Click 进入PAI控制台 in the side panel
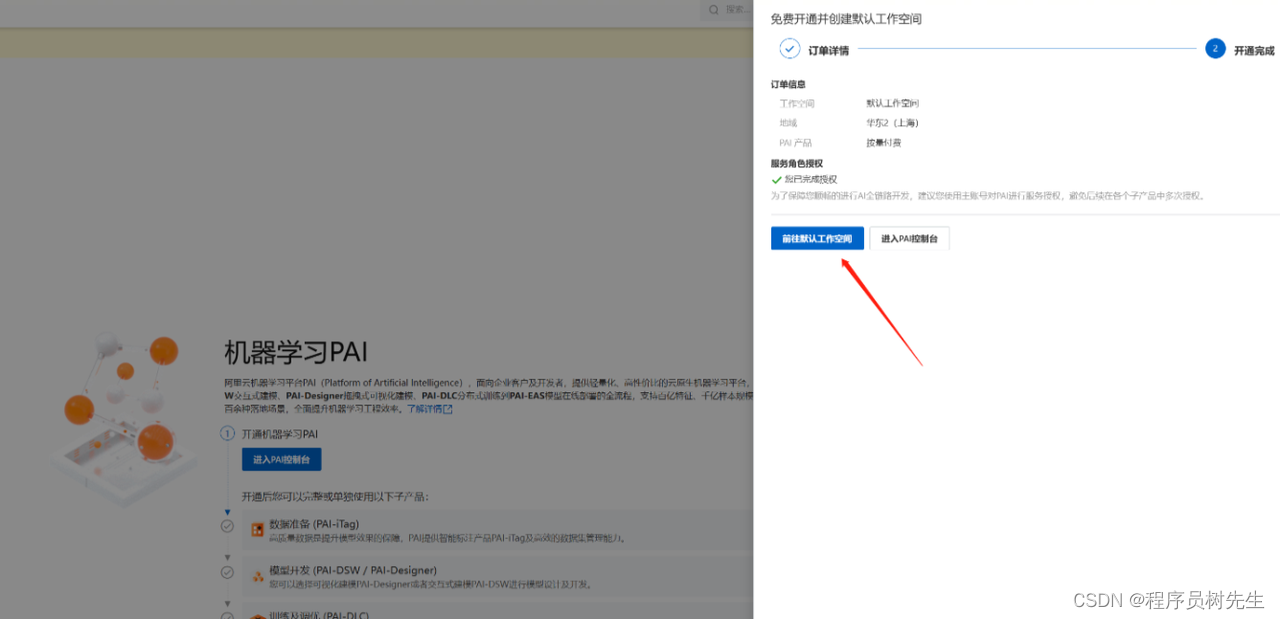The image size is (1280, 619). coord(909,239)
